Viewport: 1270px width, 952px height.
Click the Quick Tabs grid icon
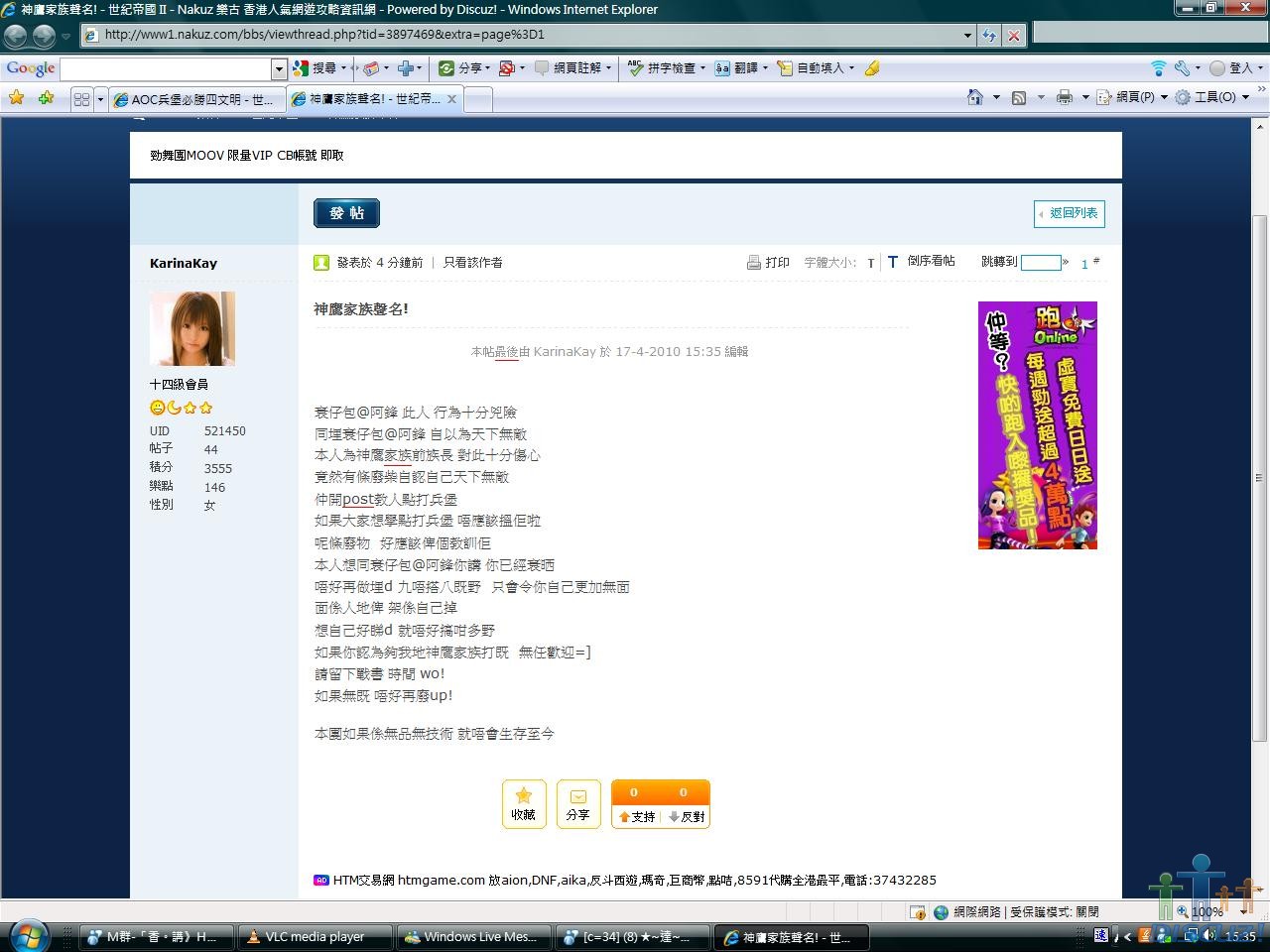coord(81,99)
